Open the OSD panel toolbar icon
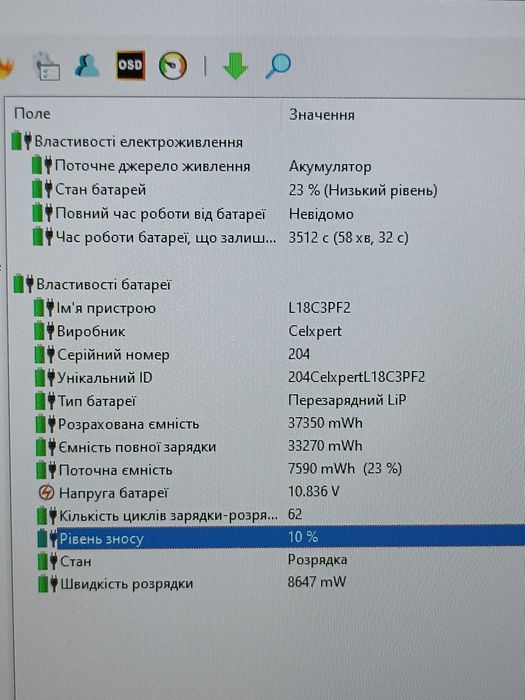Screen dimensions: 525x700 coord(130,65)
